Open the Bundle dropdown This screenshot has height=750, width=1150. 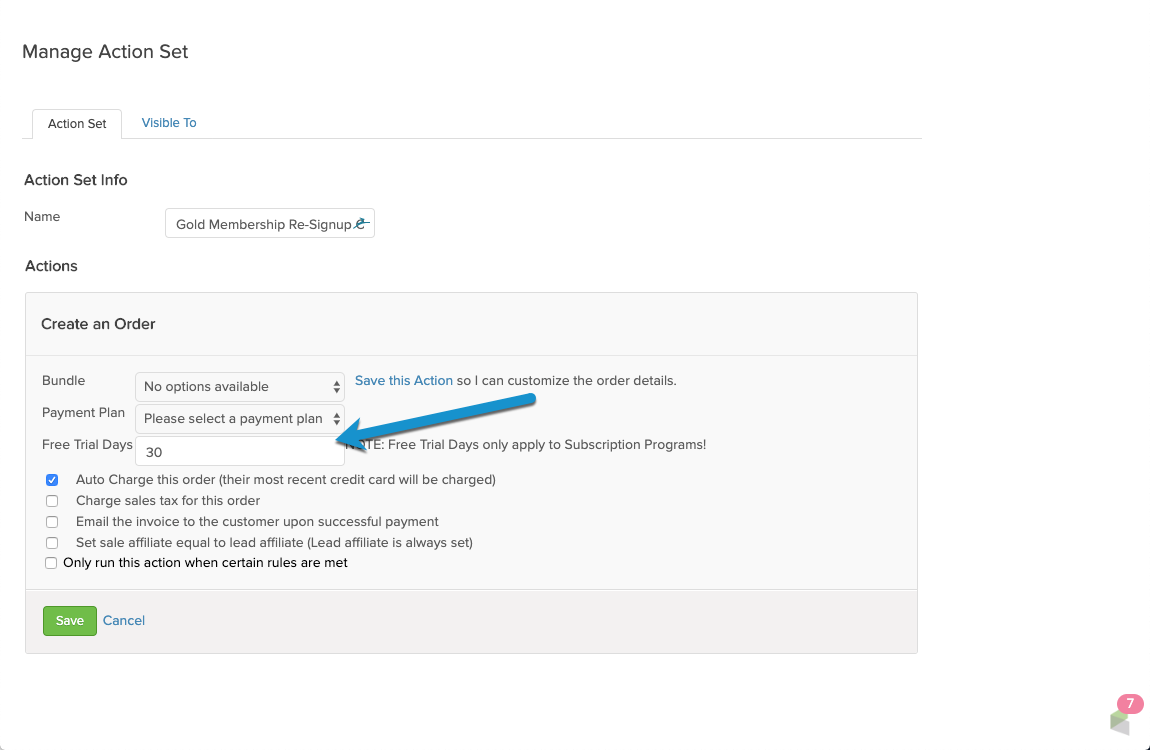coord(240,387)
